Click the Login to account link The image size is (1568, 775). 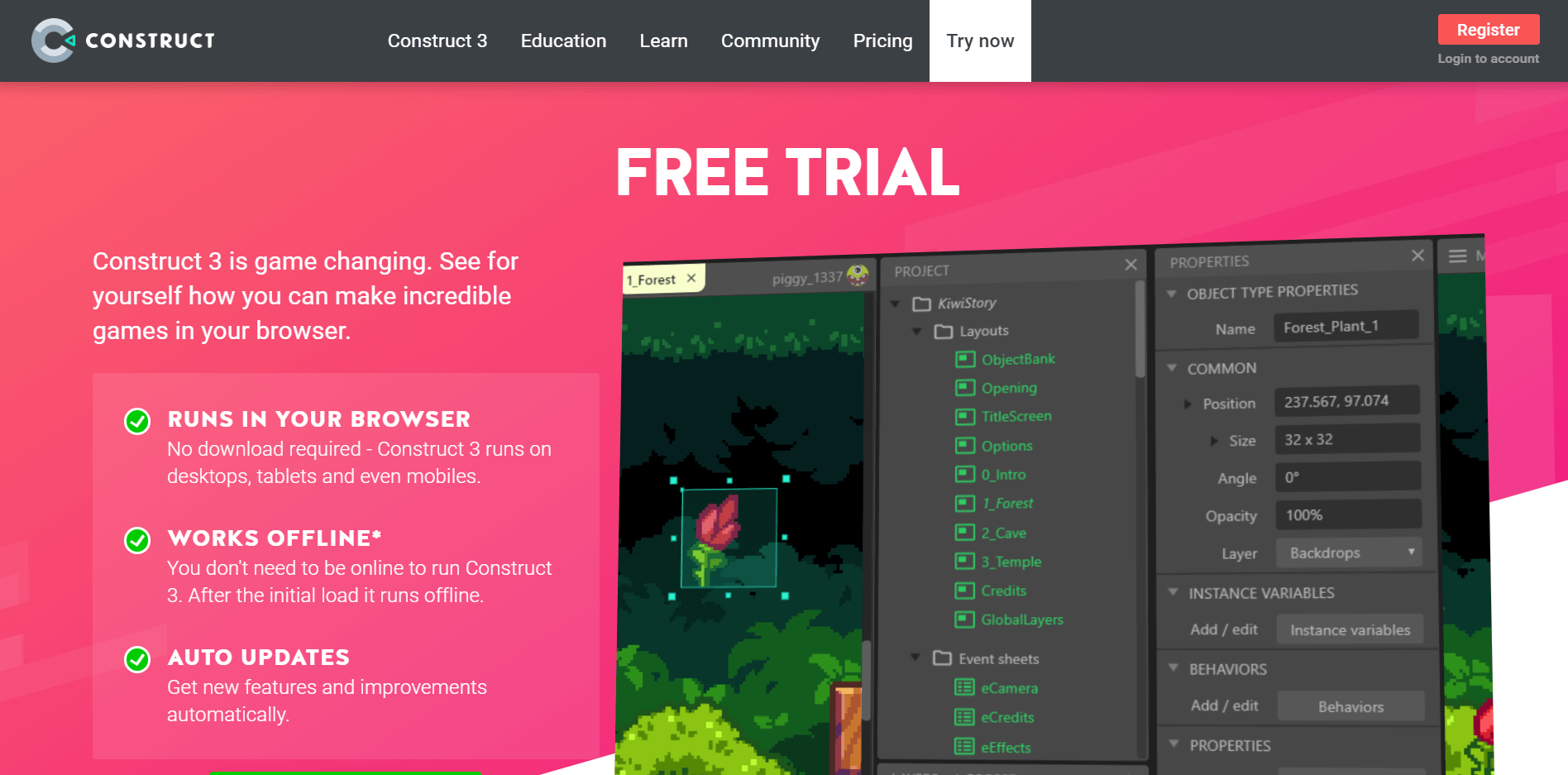(1488, 59)
